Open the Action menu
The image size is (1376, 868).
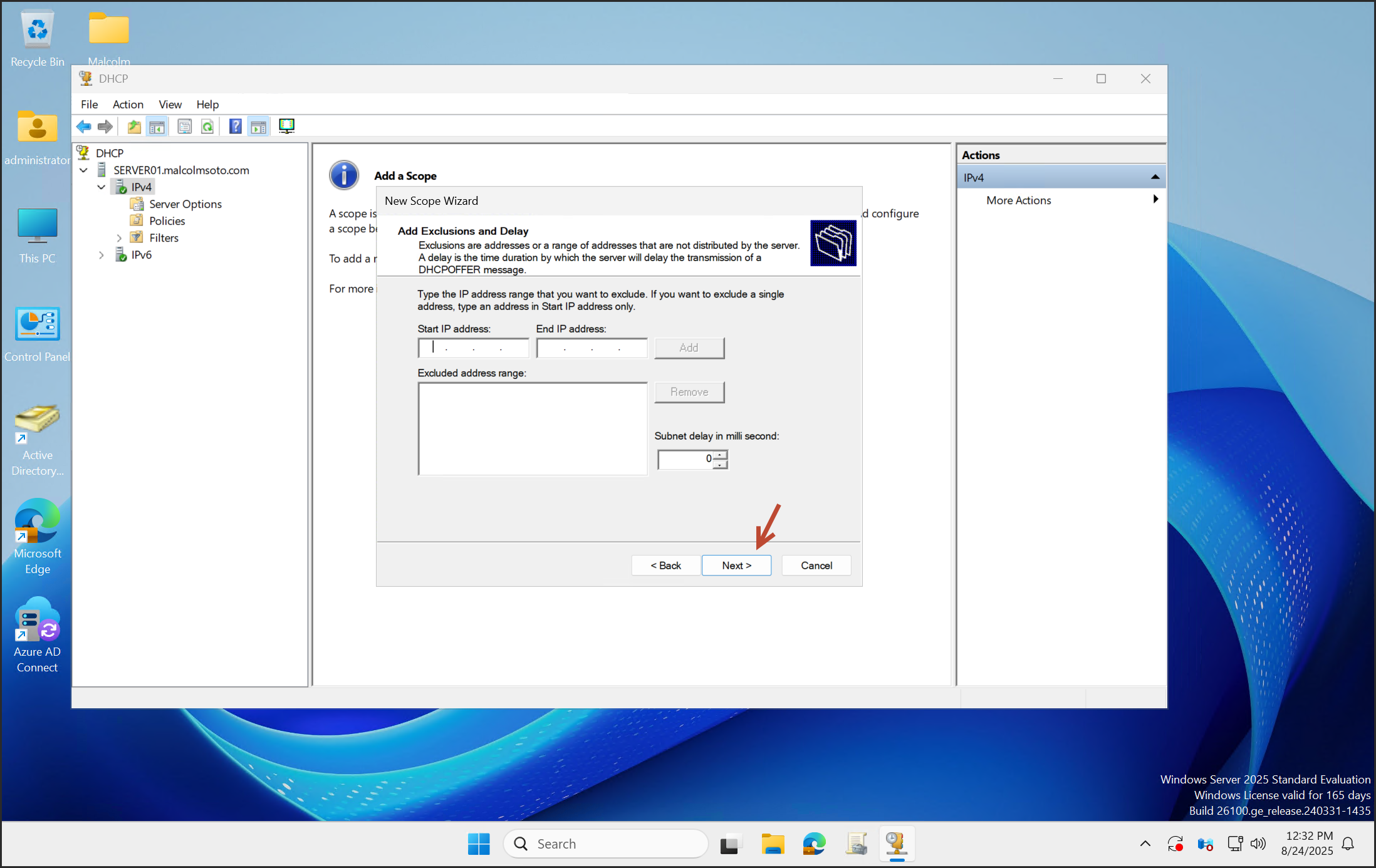pyautogui.click(x=128, y=105)
